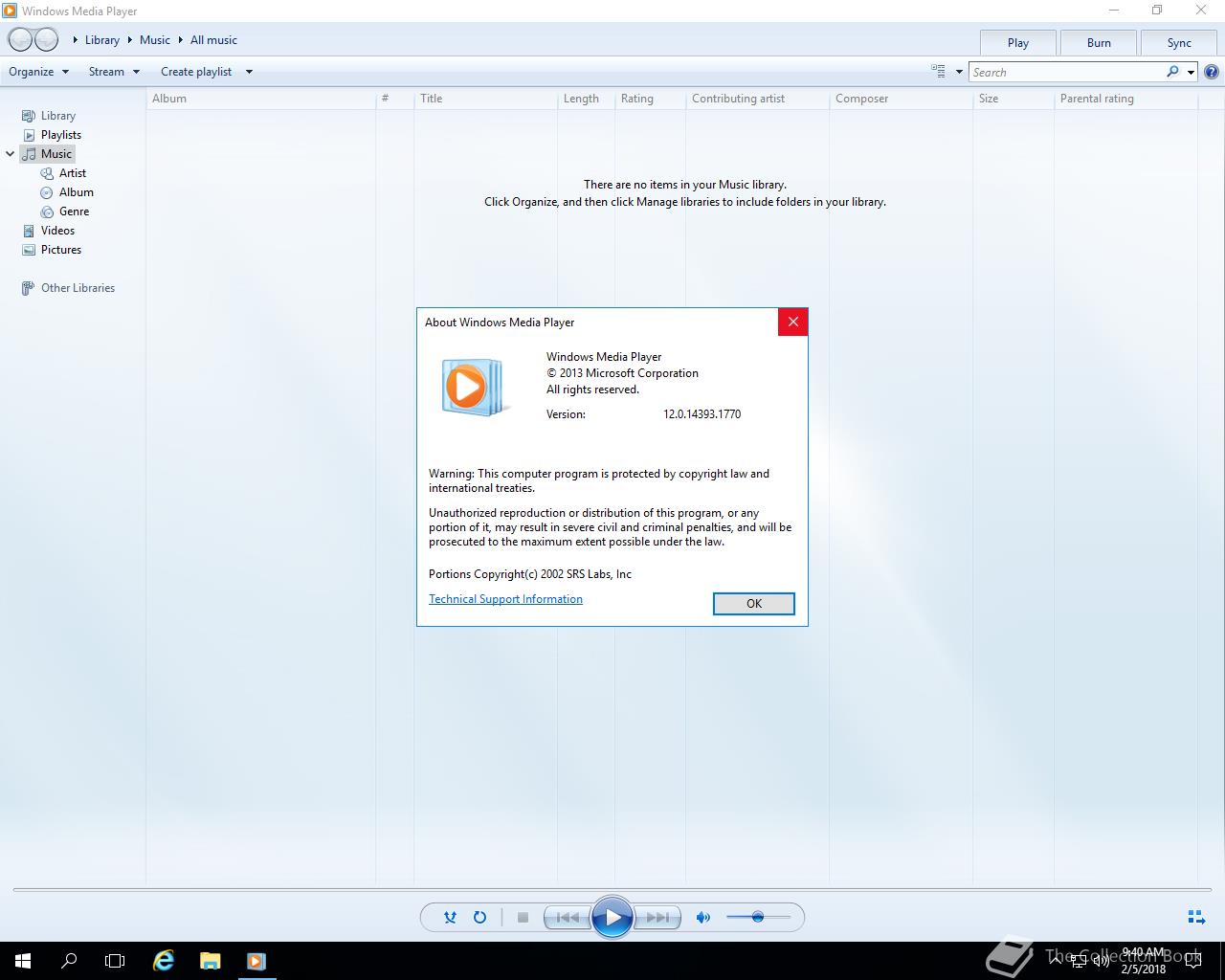The height and width of the screenshot is (980, 1225).
Task: Open Create playlist dropdown arrow
Action: [x=249, y=72]
